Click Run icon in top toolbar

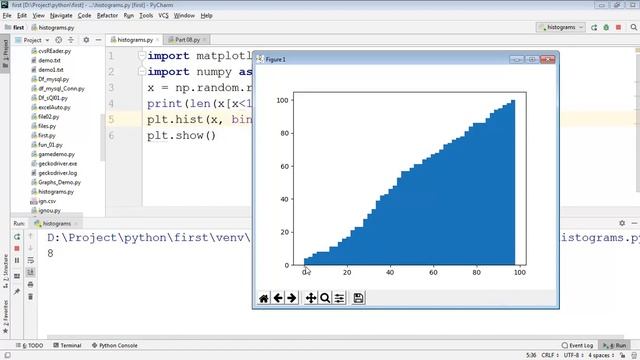point(594,27)
